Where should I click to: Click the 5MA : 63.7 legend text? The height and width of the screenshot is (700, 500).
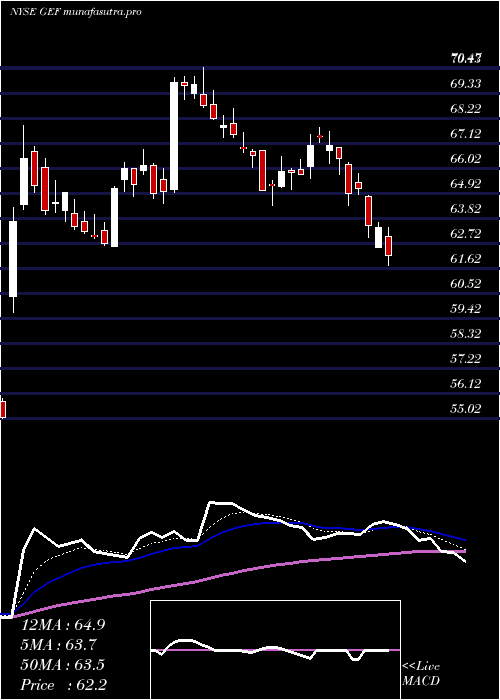tap(59, 645)
